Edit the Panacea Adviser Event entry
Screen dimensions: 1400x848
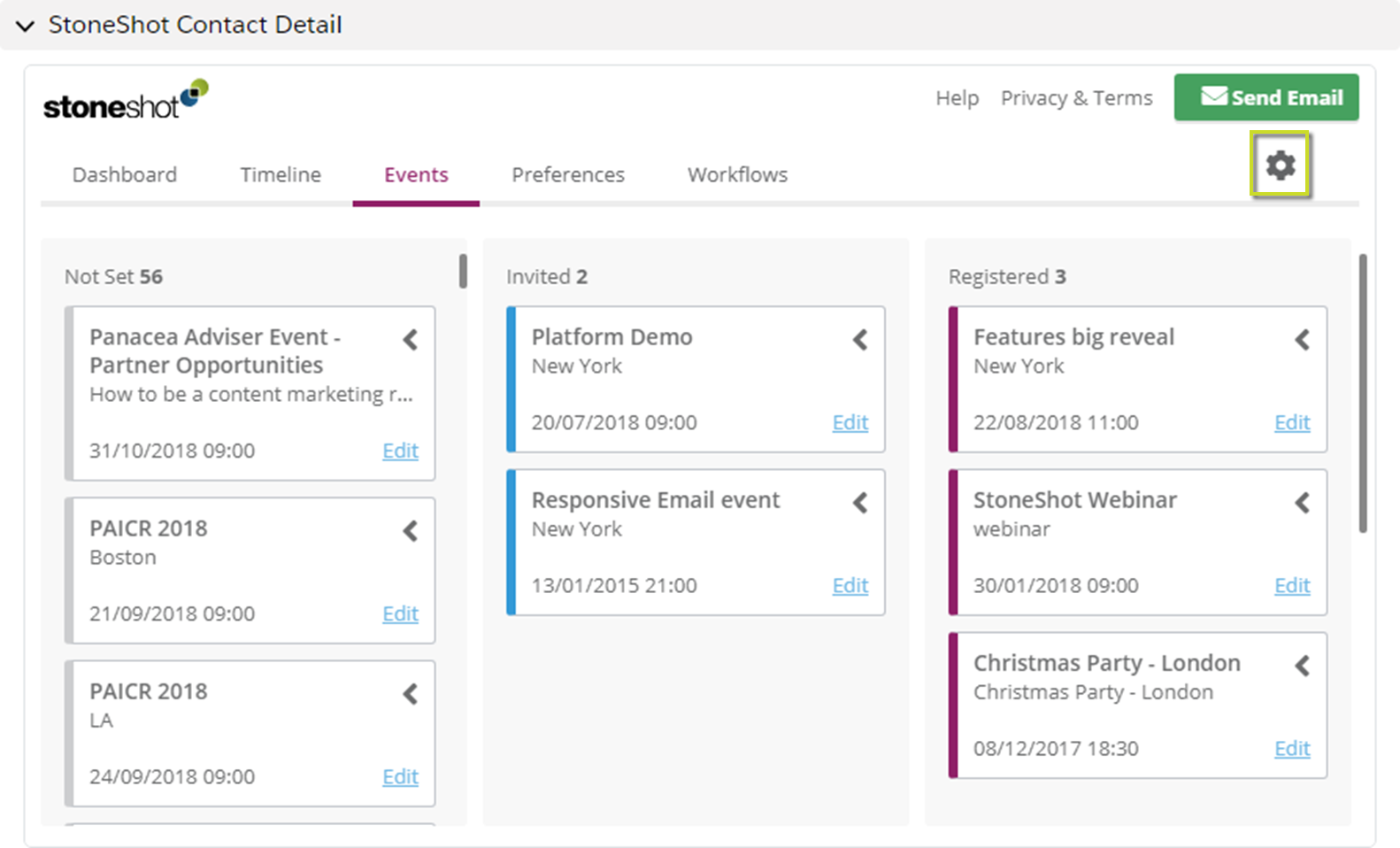click(400, 451)
